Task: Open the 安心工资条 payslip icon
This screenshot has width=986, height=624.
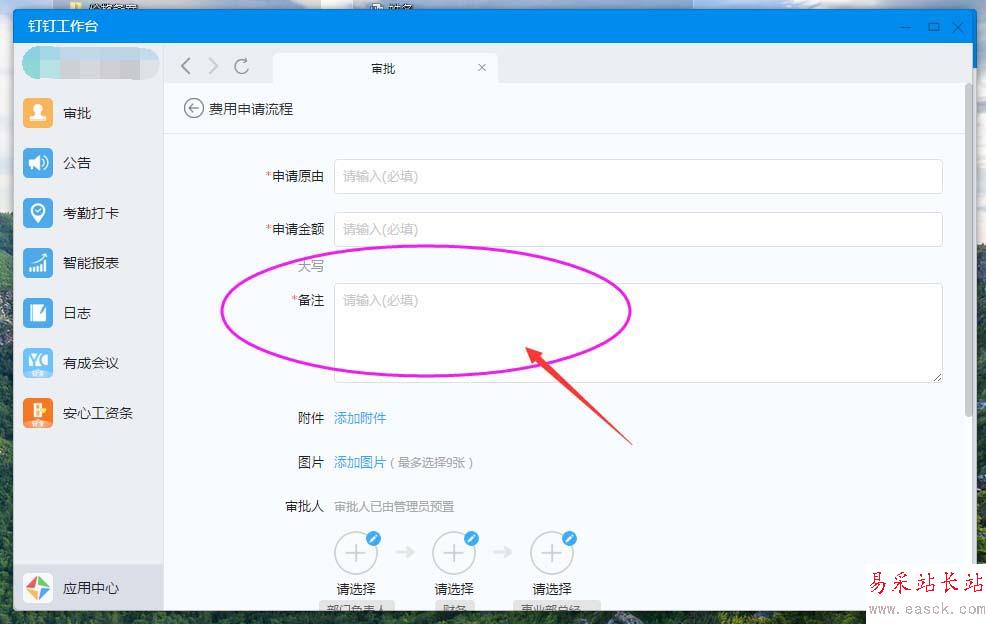Action: (38, 413)
